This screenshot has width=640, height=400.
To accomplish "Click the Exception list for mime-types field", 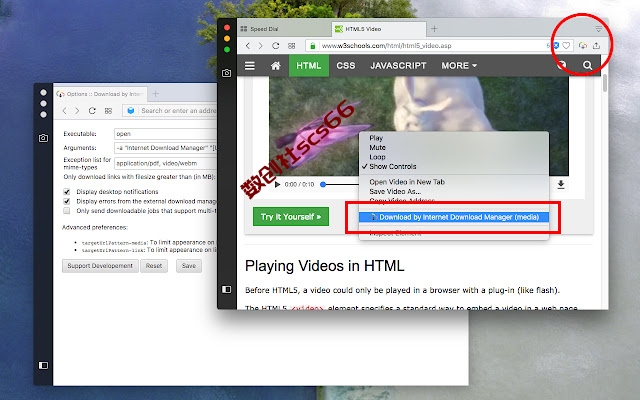I will 165,163.
